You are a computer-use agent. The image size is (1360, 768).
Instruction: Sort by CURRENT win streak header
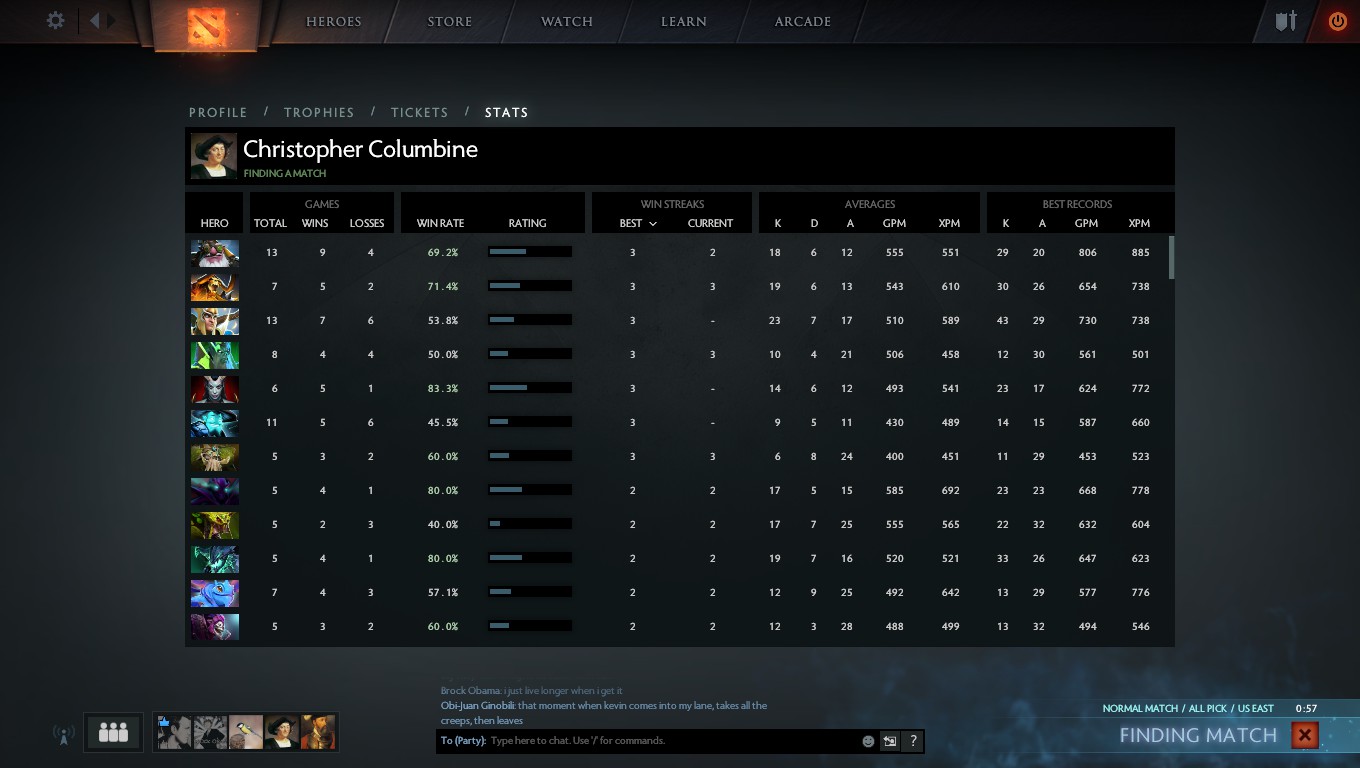[x=710, y=224]
